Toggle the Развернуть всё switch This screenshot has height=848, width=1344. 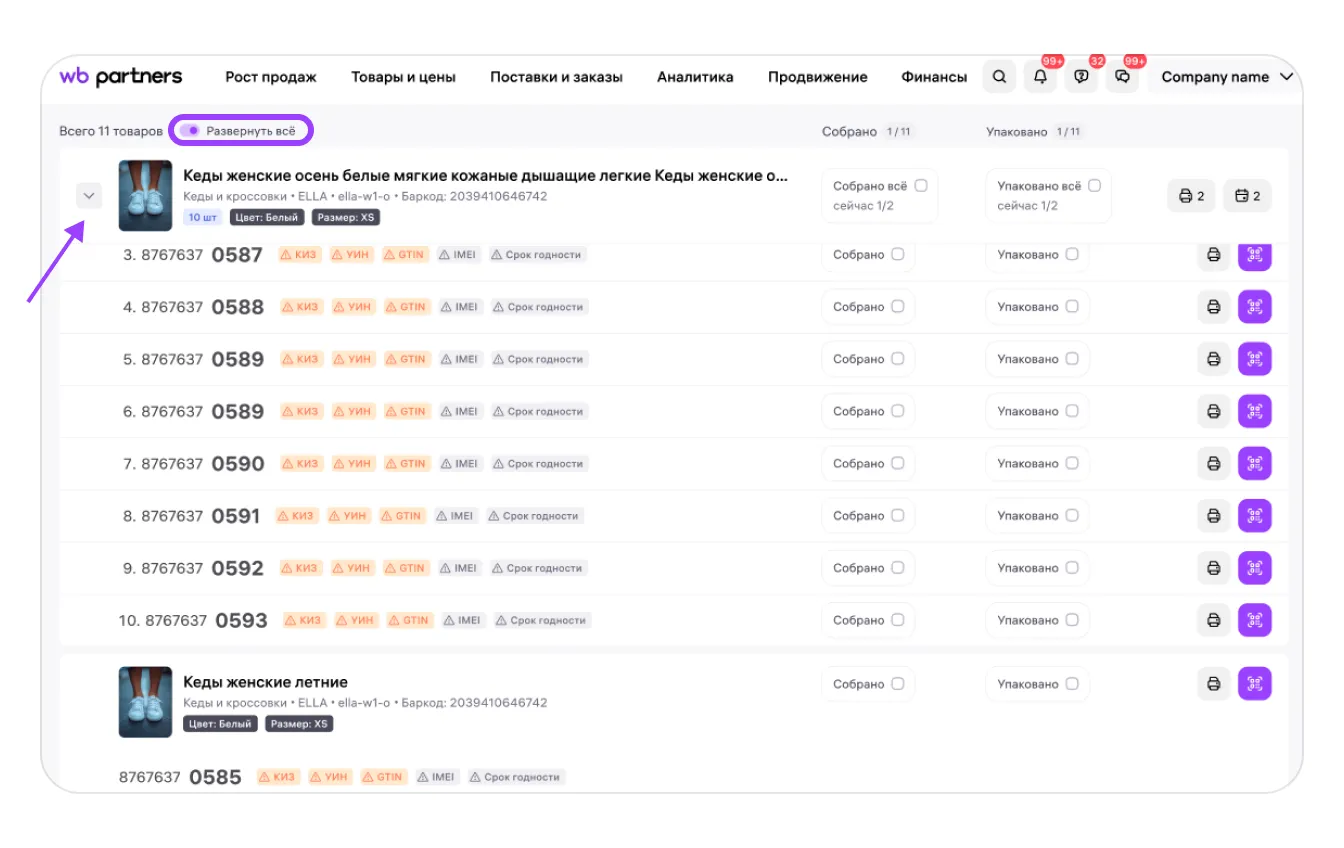click(x=190, y=131)
